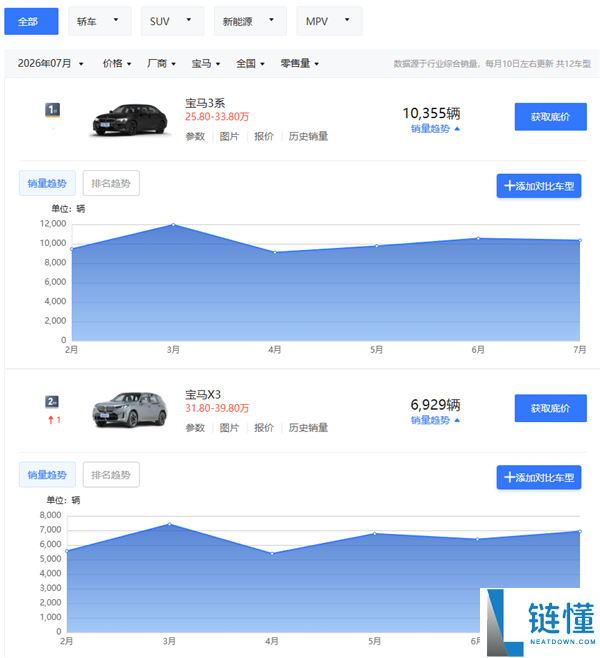Open the MPV category dropdown
The image size is (600, 658).
coord(329,21)
